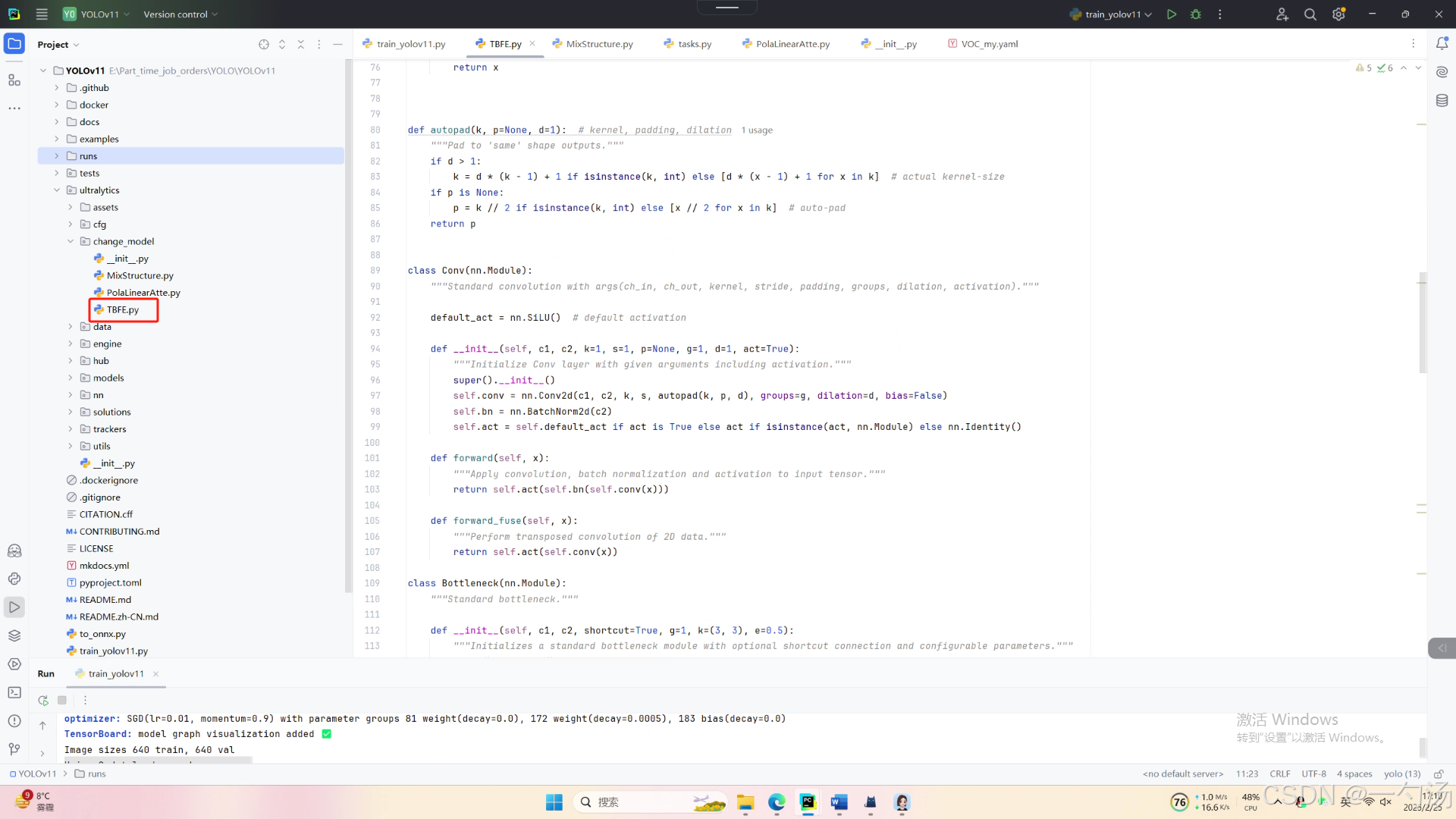Switch to the MixStructure.py tab

pyautogui.click(x=598, y=44)
